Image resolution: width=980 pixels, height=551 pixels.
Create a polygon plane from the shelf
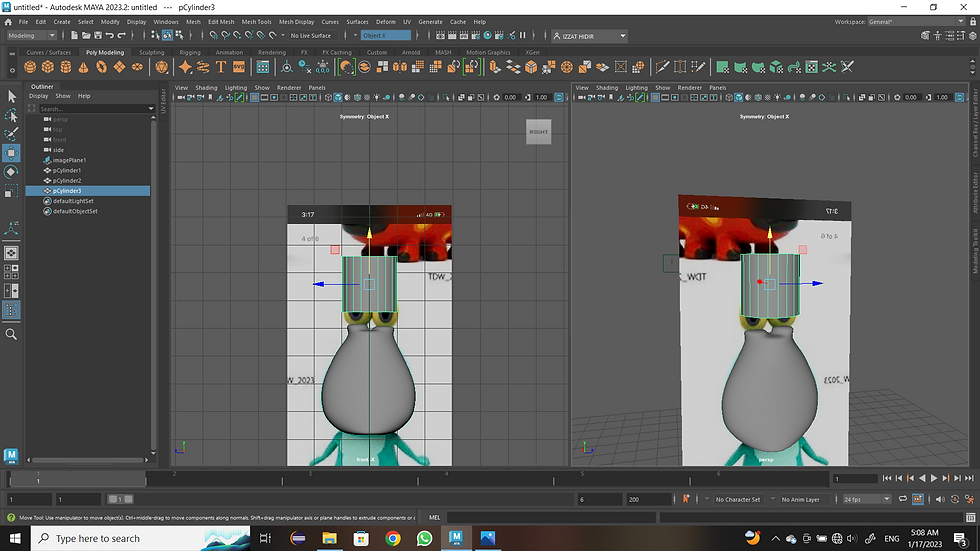tap(119, 67)
